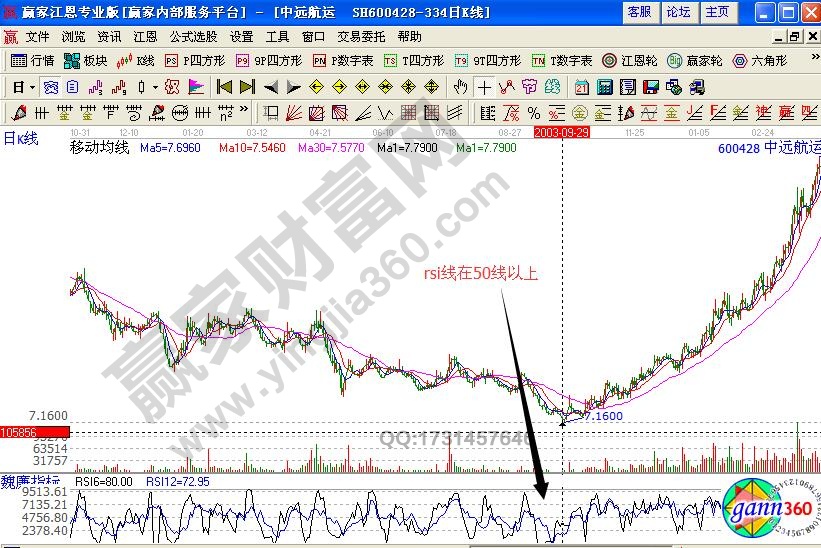Open the calculator icon in toolbar
The image size is (821, 548).
(x=603, y=86)
